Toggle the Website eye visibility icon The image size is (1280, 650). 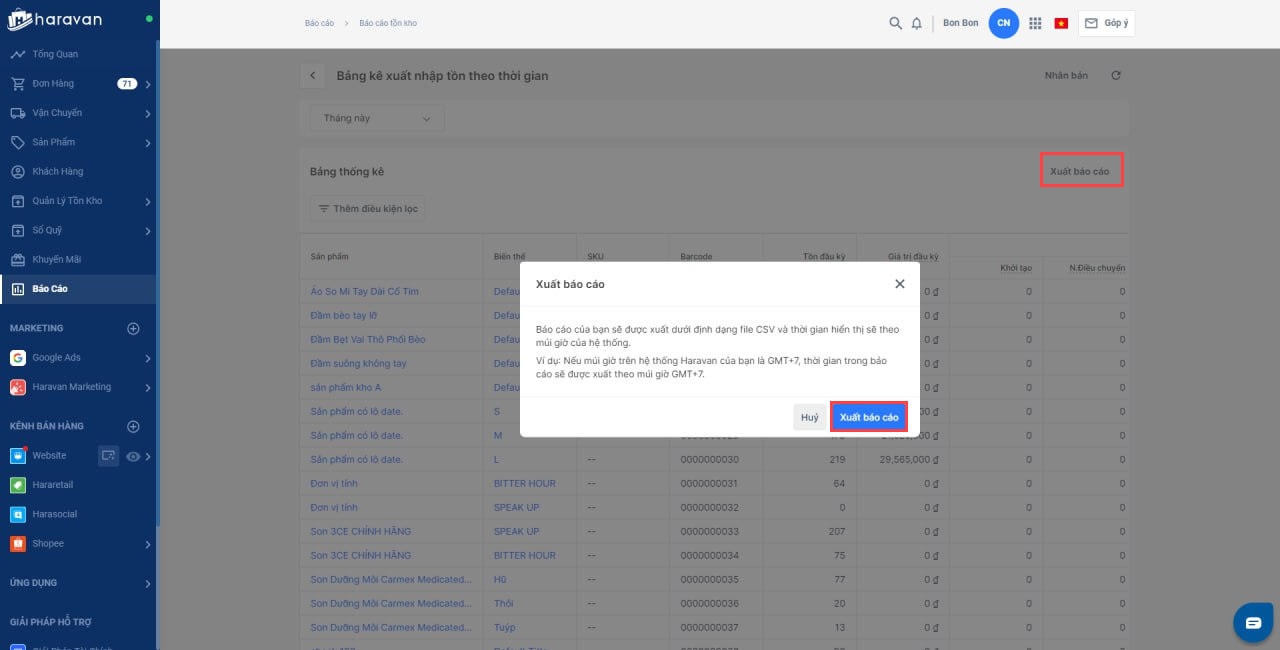pyautogui.click(x=133, y=456)
